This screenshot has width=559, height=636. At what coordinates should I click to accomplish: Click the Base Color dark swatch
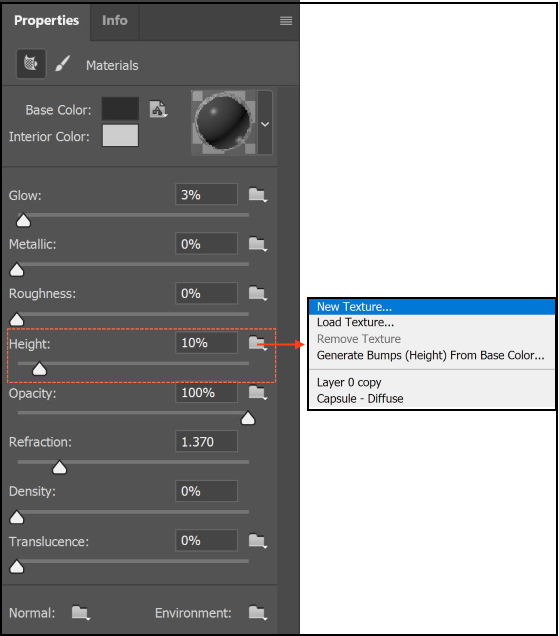(120, 108)
